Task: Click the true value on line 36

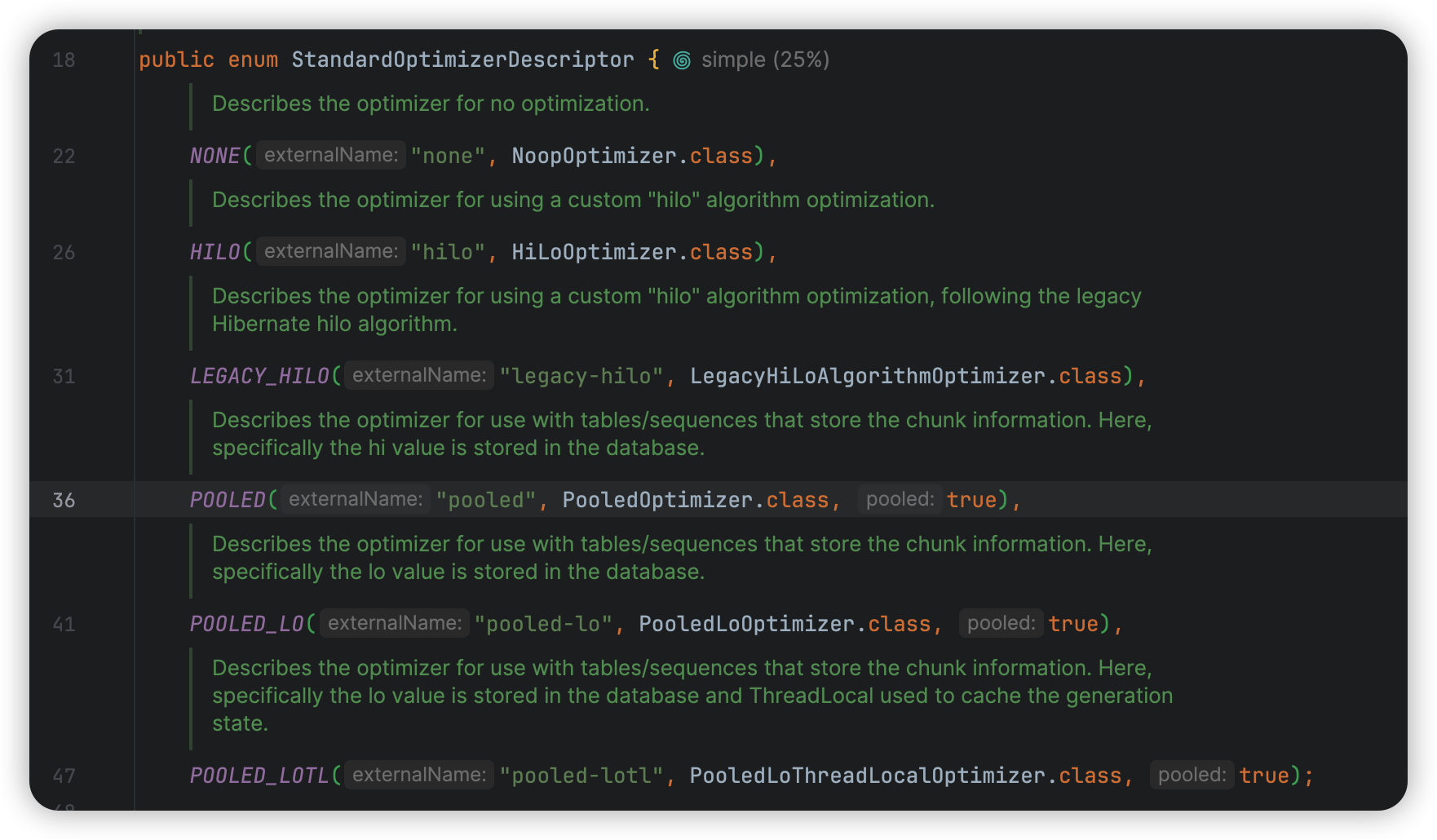Action: (972, 500)
